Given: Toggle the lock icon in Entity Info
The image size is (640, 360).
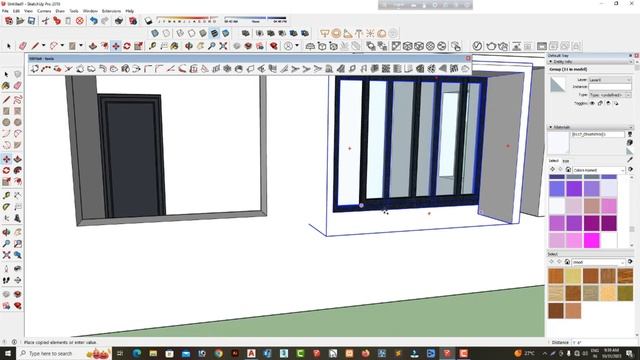Looking at the screenshot, I should pos(600,104).
